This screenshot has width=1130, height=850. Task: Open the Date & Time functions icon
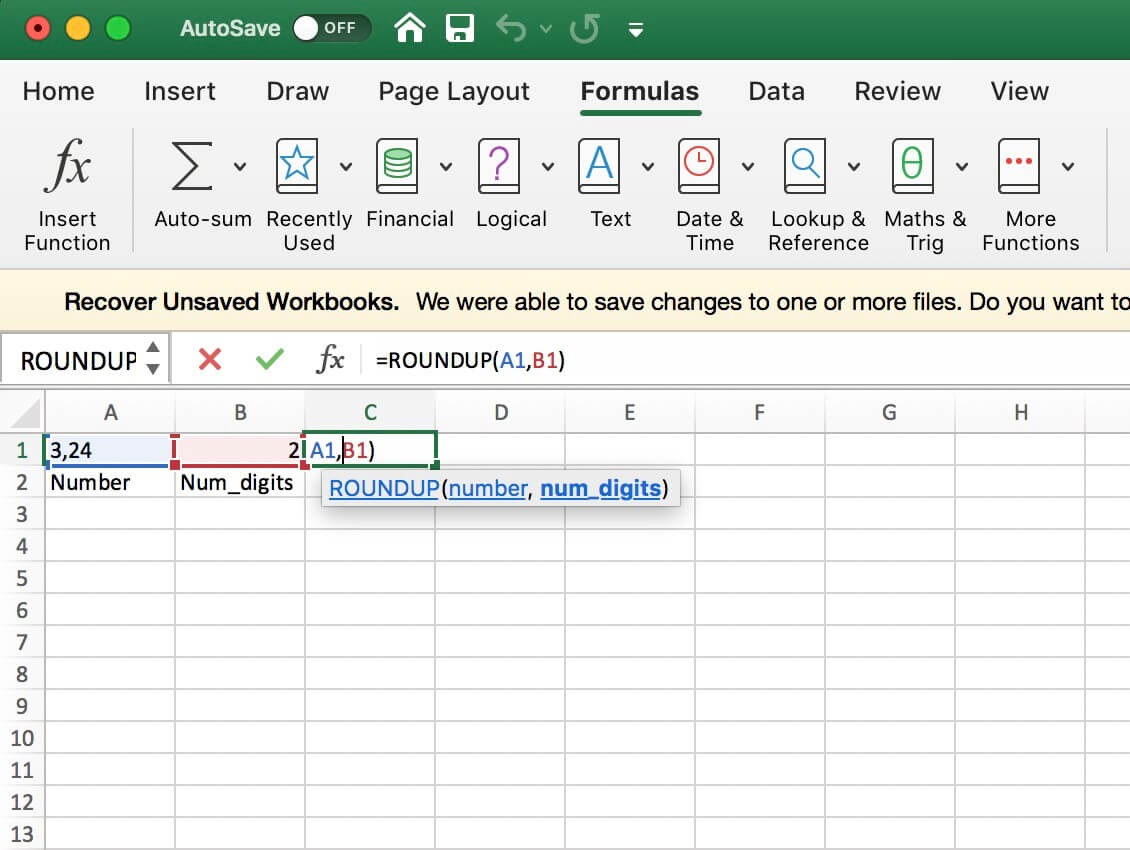[x=699, y=165]
